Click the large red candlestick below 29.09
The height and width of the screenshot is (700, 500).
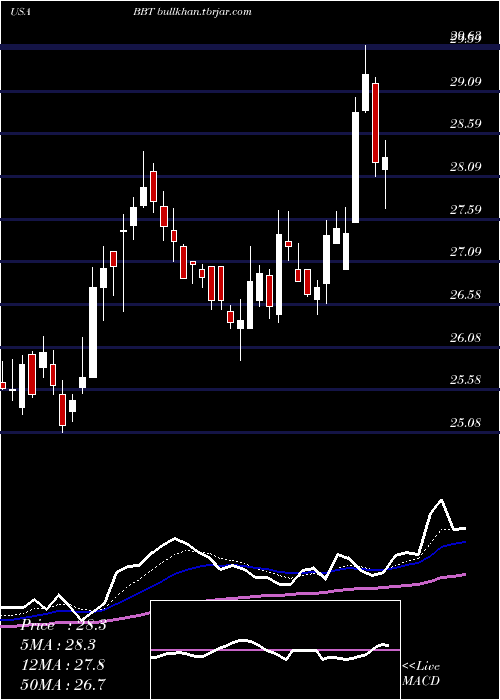[375, 123]
